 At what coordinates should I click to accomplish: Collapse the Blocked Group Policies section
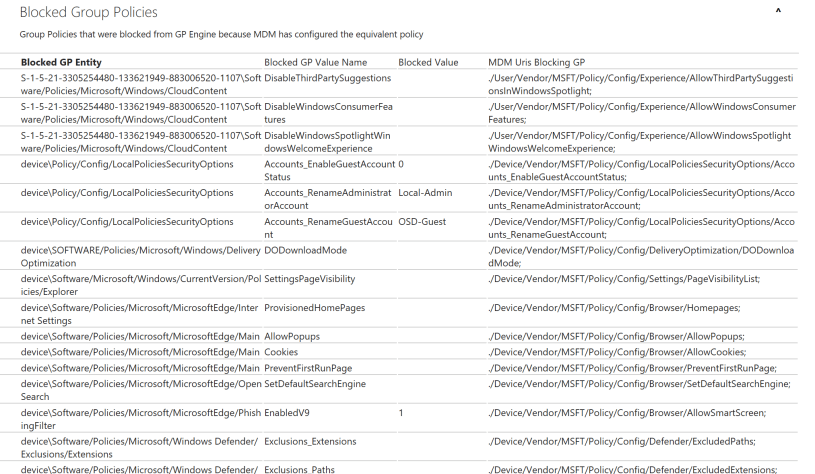pyautogui.click(x=779, y=11)
